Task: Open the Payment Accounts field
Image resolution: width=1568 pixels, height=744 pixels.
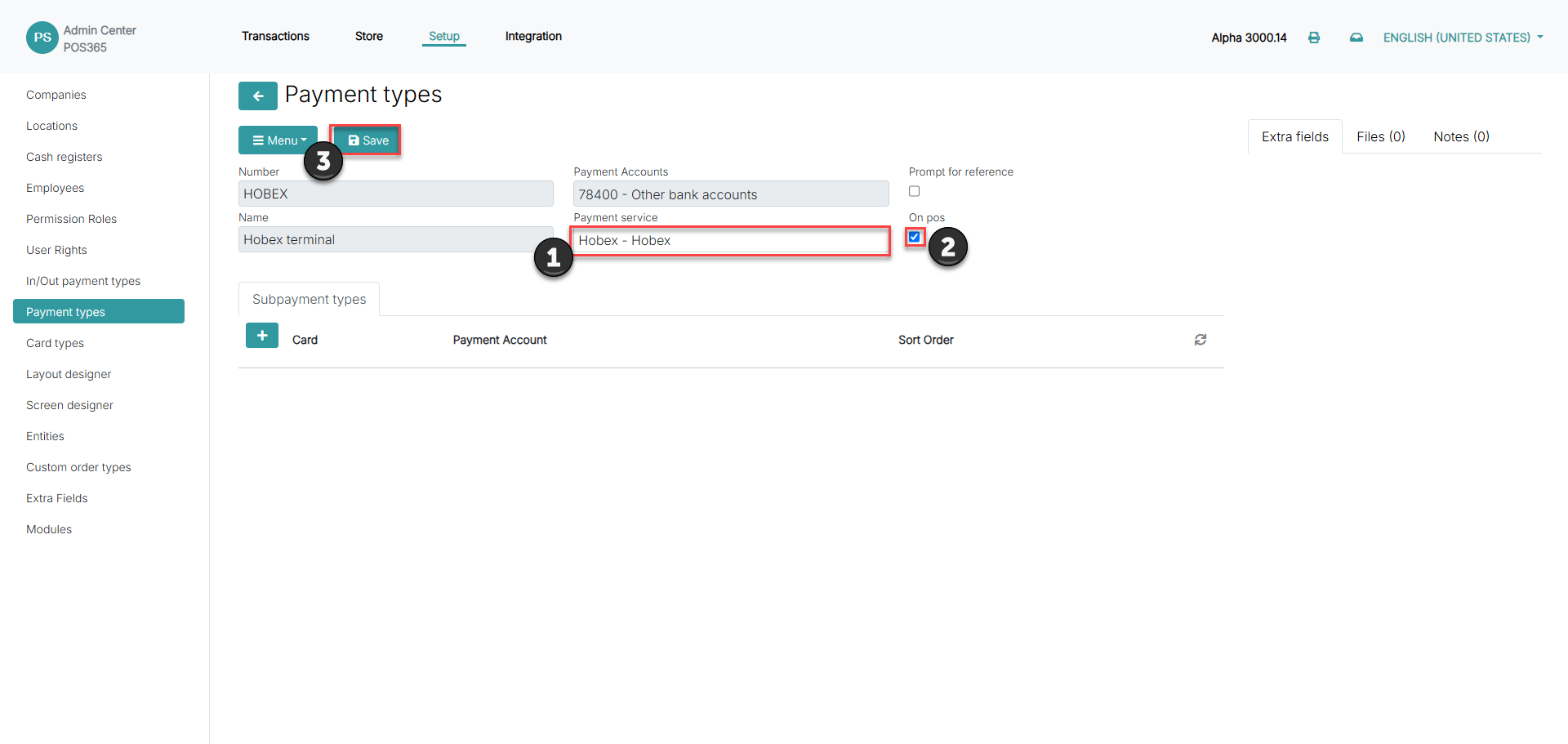Action: 731,194
